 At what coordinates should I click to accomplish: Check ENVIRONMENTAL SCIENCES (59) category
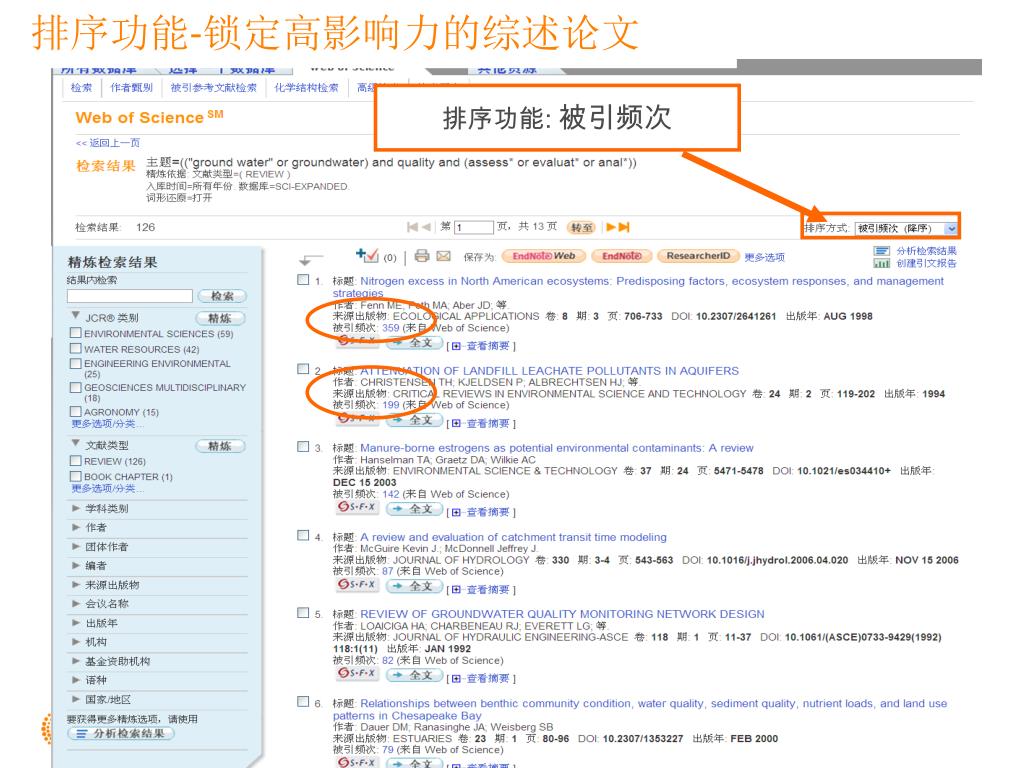(x=76, y=333)
